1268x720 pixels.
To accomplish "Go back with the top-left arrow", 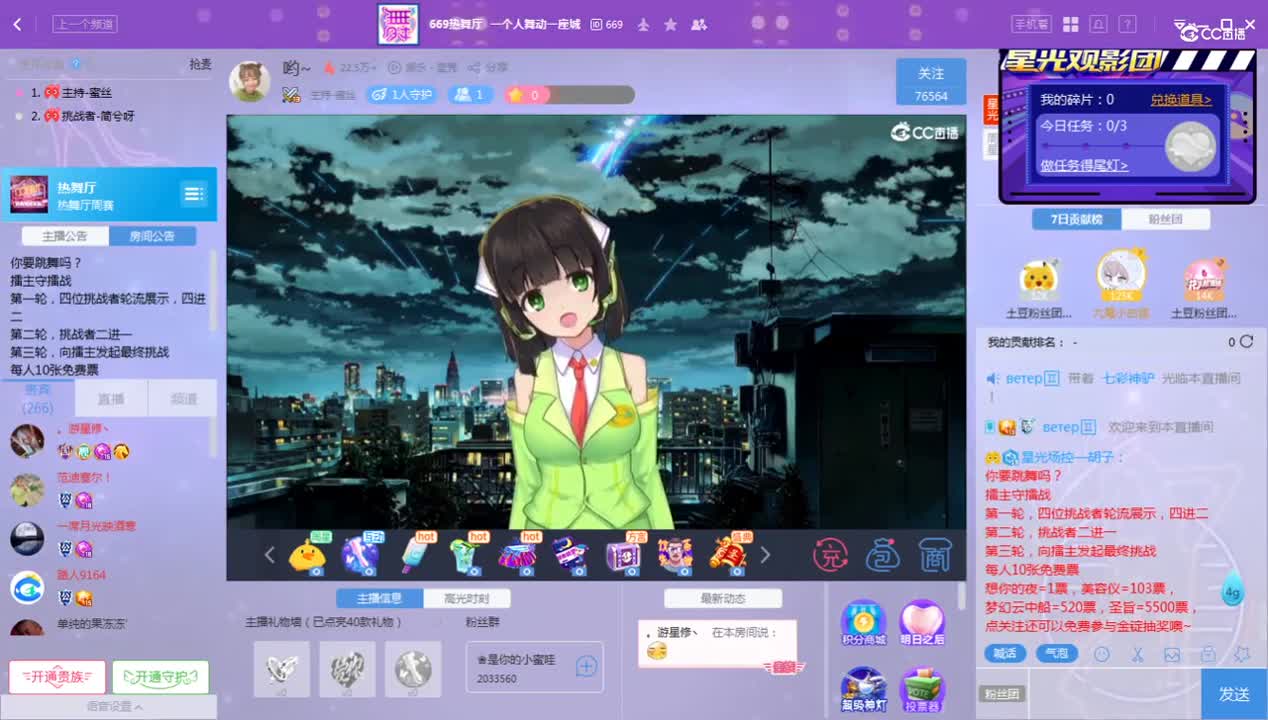I will (17, 24).
